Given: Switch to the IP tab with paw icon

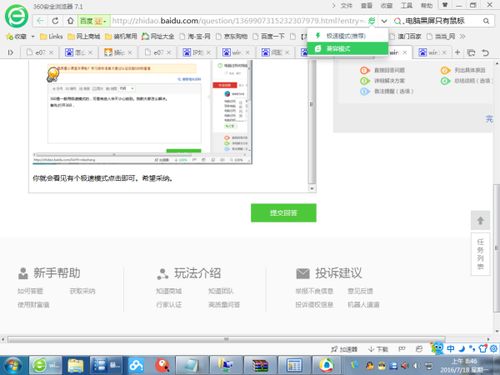Looking at the screenshot, I should point(197,52).
